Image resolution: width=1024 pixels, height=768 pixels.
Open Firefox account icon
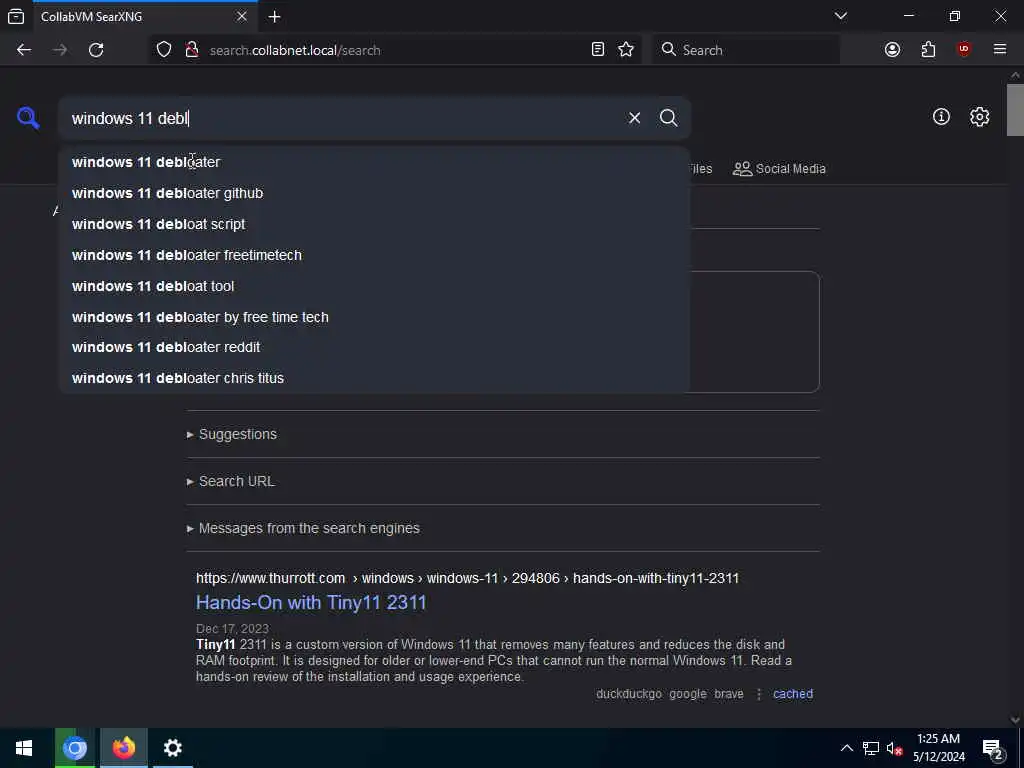coord(892,50)
